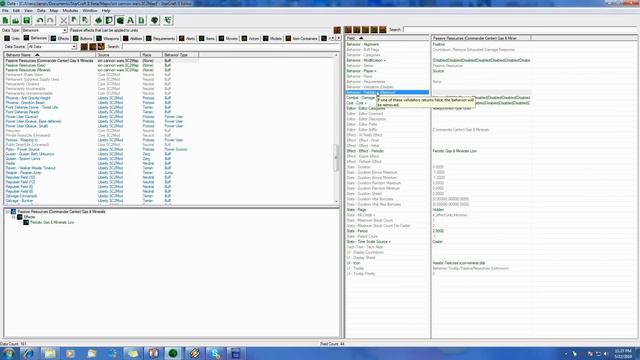This screenshot has height=360, width=640.
Task: Select 'Passive Resources (Gas)' list row
Action: coord(101,65)
